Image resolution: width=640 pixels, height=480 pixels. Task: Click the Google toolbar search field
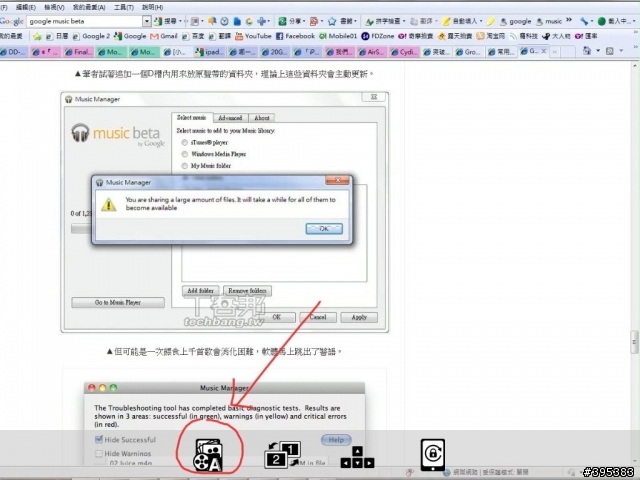85,21
